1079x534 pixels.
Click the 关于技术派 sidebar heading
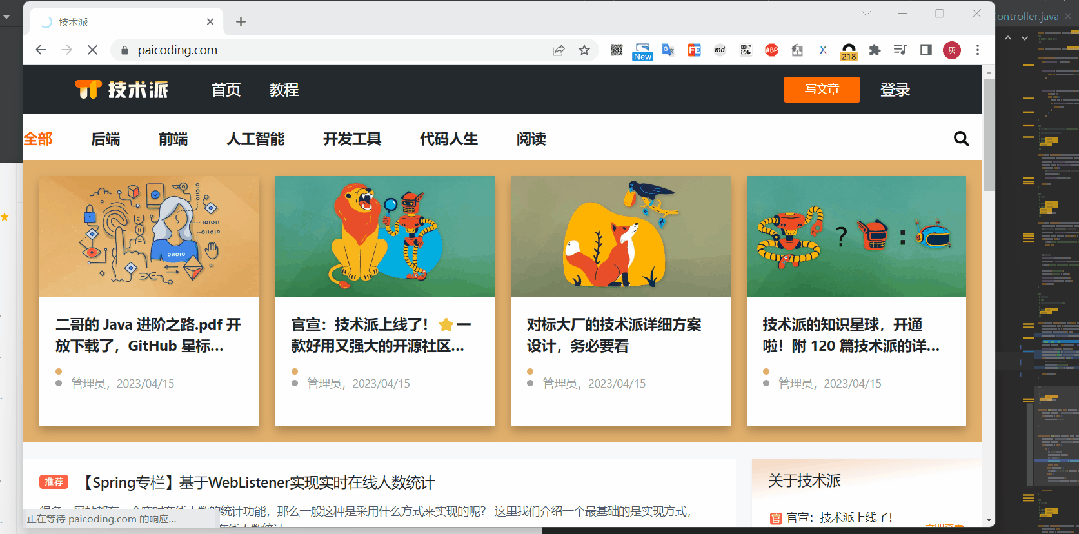[804, 481]
